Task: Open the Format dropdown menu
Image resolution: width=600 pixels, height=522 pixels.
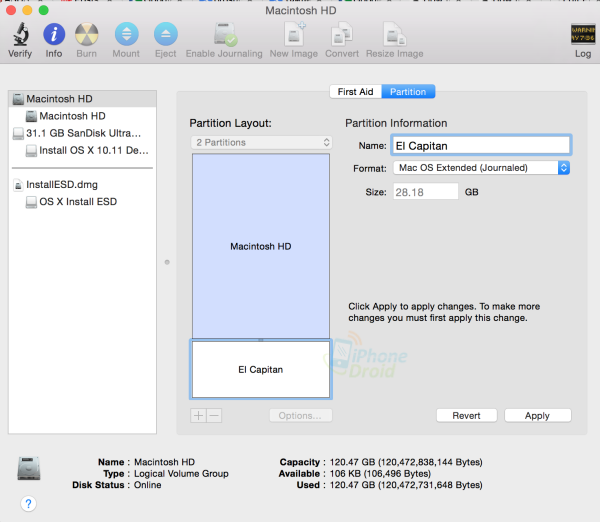Action: [480, 168]
